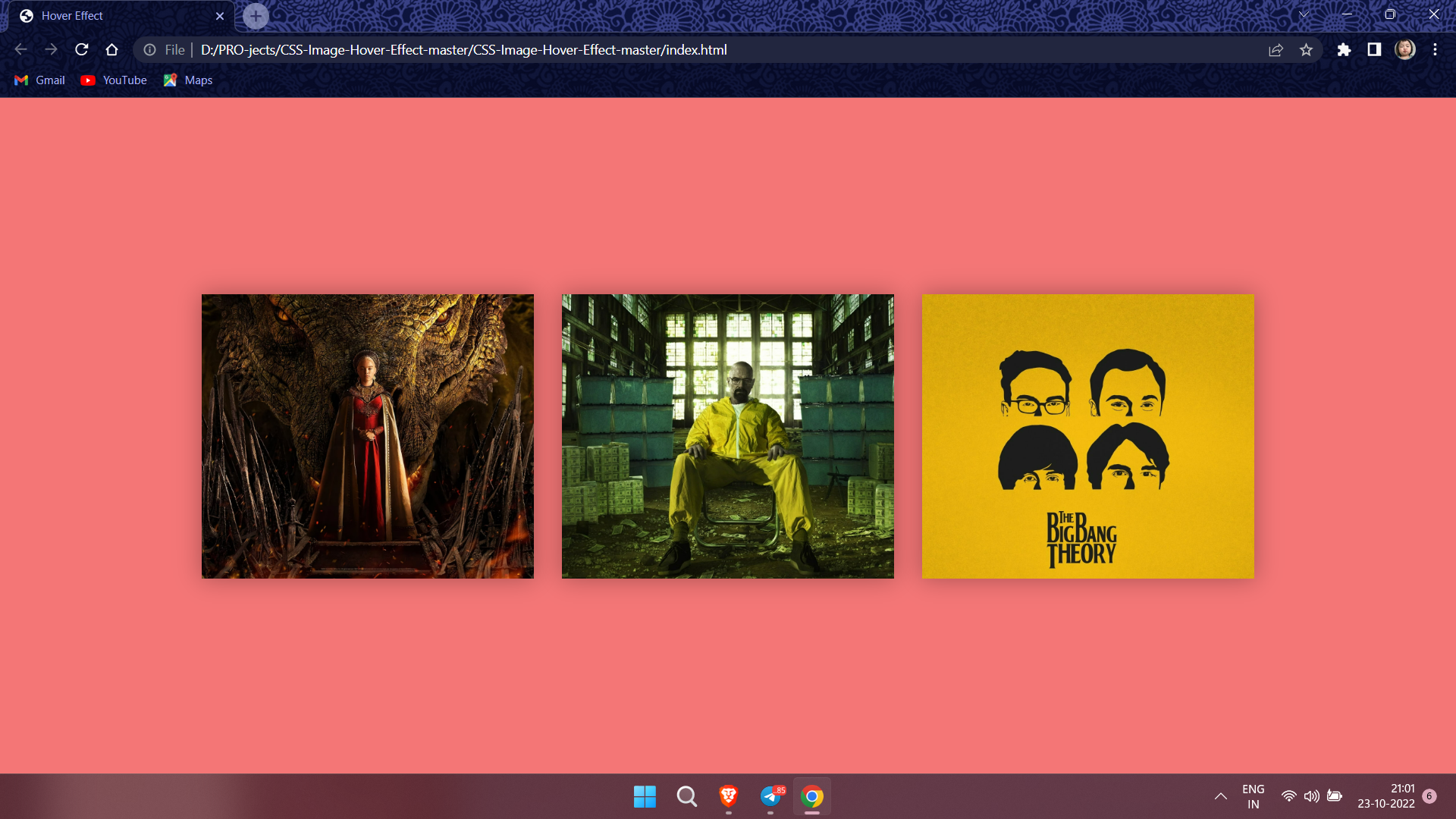Click the Breaking Bad image
The image size is (1456, 819).
[x=727, y=436]
